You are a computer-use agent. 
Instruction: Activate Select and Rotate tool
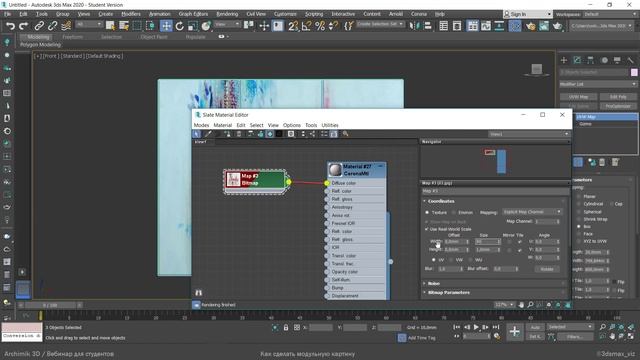coord(180,26)
